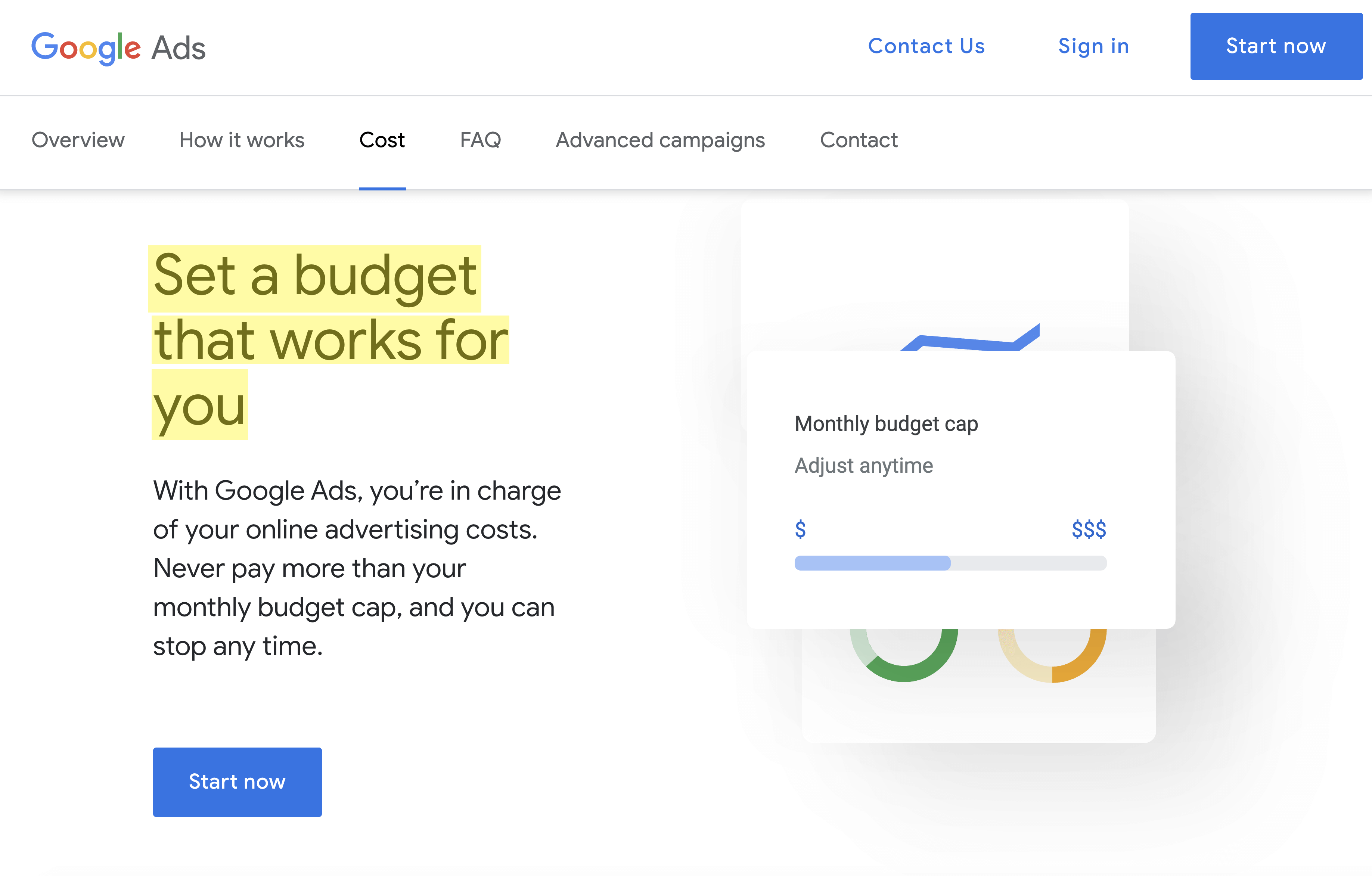This screenshot has height=876, width=1372.
Task: Click the single dollar sign symbol
Action: click(801, 529)
